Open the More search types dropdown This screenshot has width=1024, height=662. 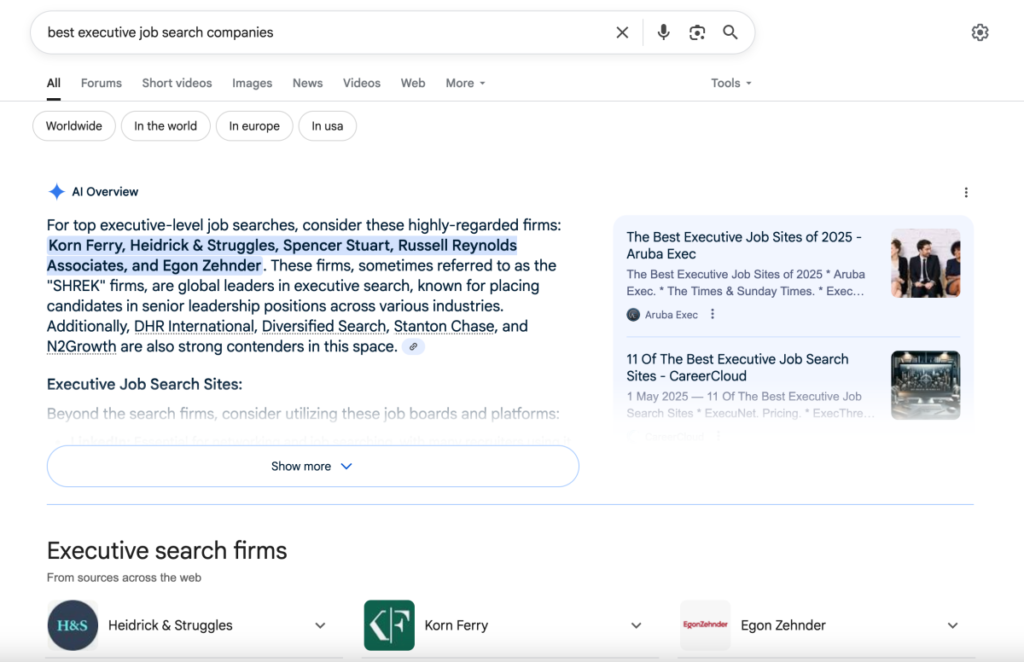coord(465,83)
